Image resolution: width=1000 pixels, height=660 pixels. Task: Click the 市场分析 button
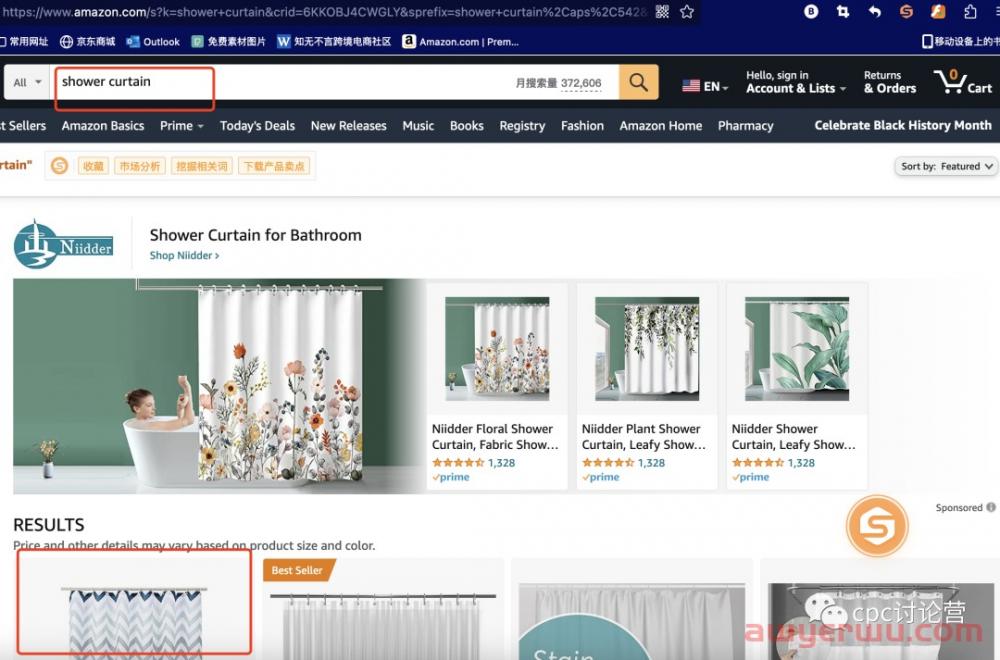140,166
